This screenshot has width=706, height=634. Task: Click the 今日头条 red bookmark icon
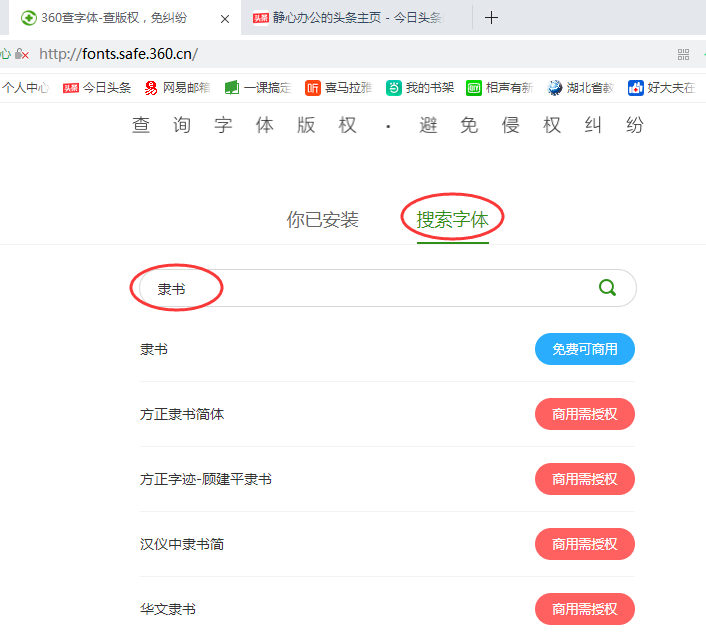(70, 88)
